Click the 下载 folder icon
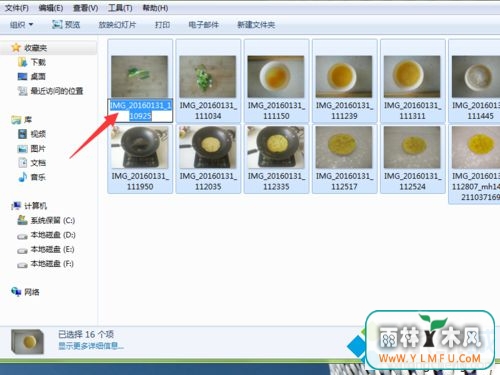This screenshot has width=500, height=375. point(22,62)
